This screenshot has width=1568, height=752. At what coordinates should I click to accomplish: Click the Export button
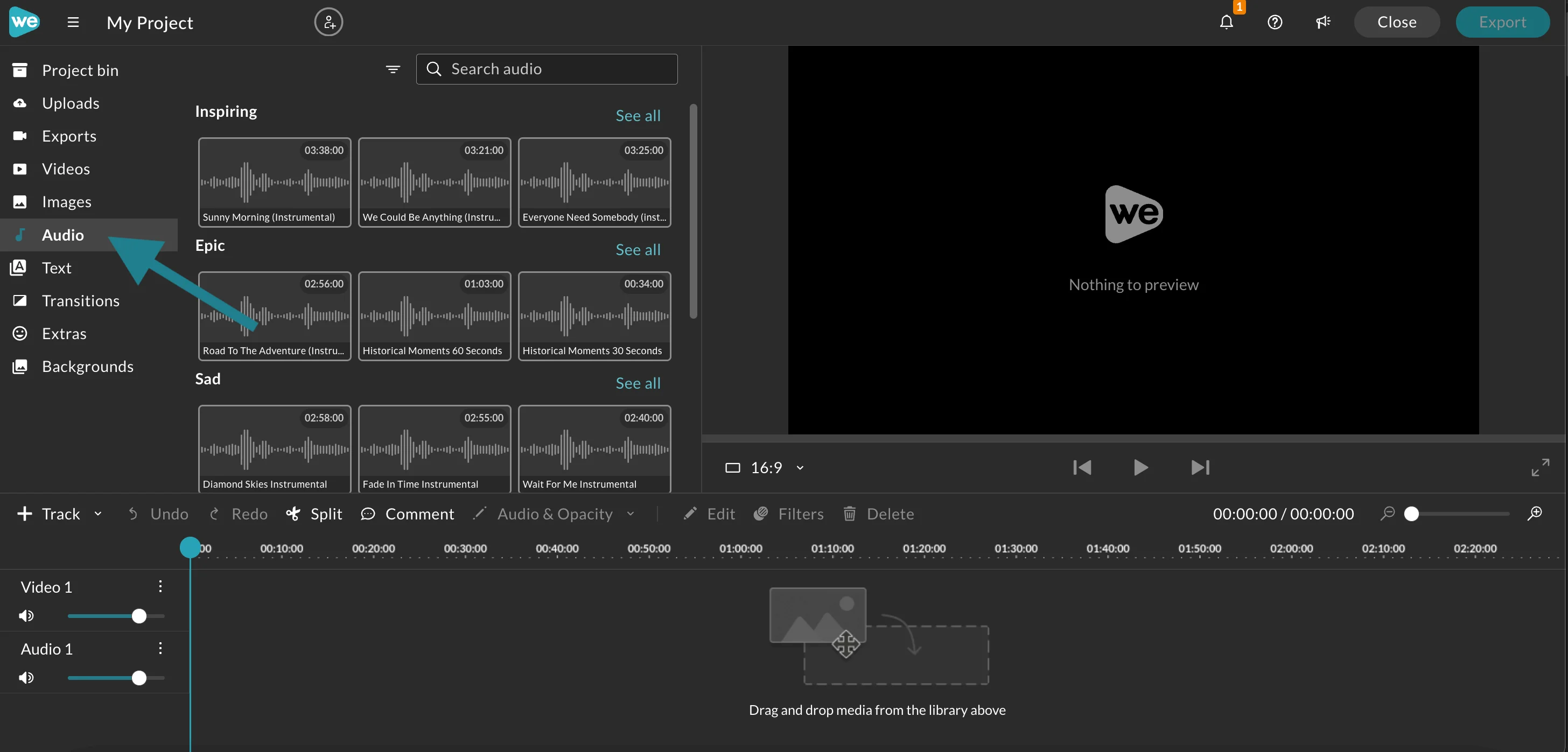click(x=1502, y=22)
